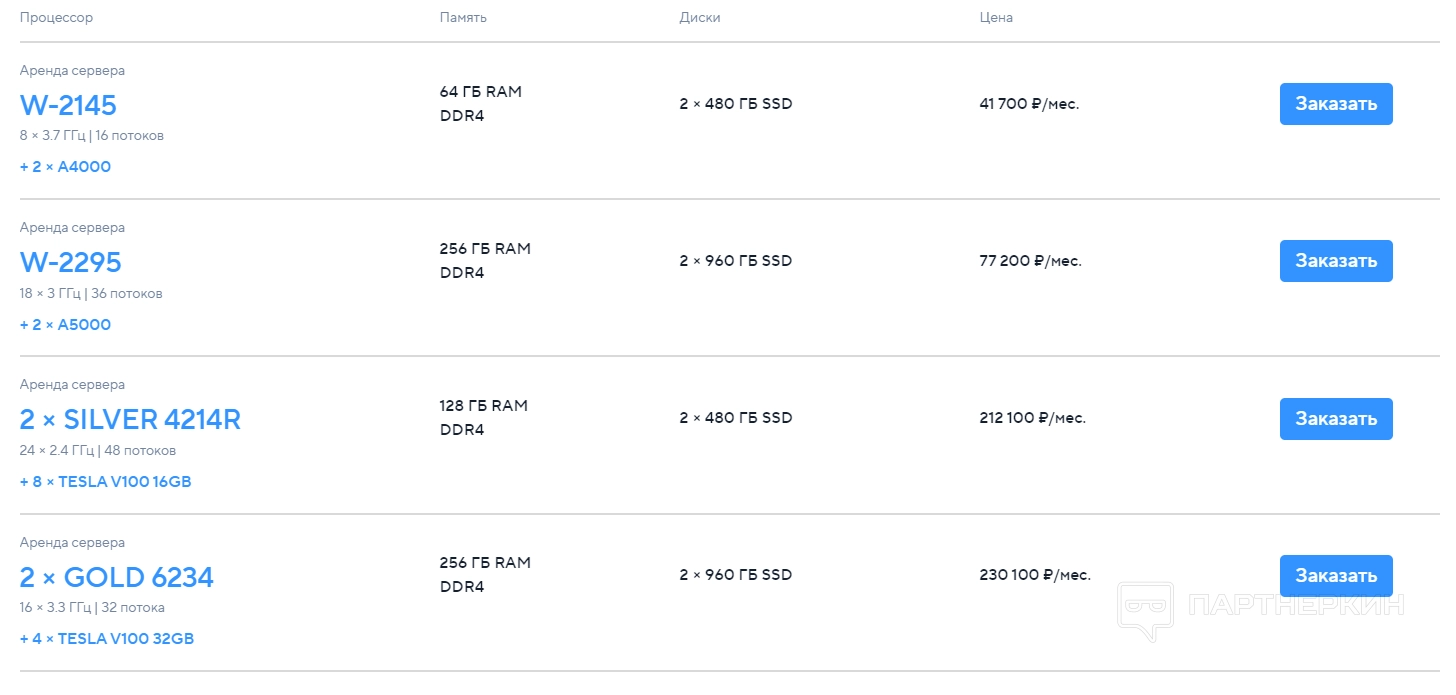
Task: Click the + 2 × A5000 GPU link
Action: tap(65, 325)
